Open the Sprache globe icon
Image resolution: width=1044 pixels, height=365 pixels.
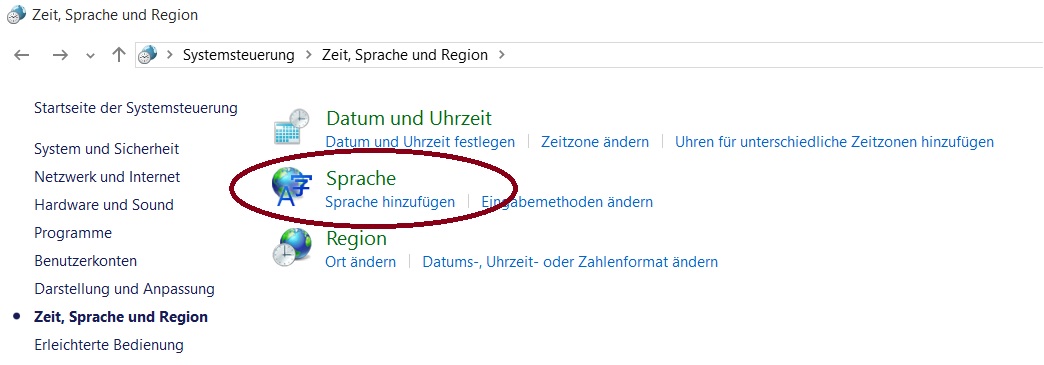tap(292, 186)
